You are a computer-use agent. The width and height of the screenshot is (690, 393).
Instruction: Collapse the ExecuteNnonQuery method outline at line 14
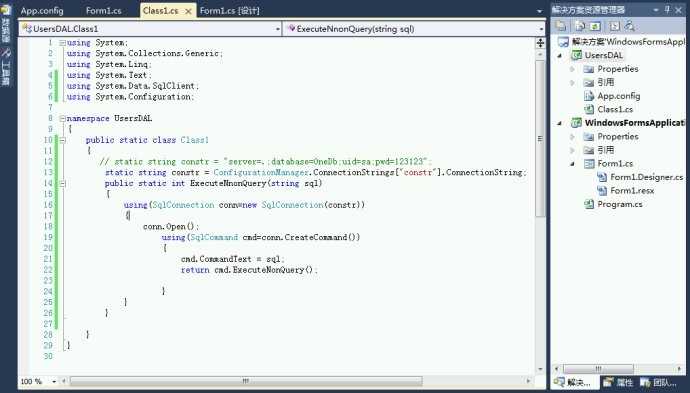(62, 184)
